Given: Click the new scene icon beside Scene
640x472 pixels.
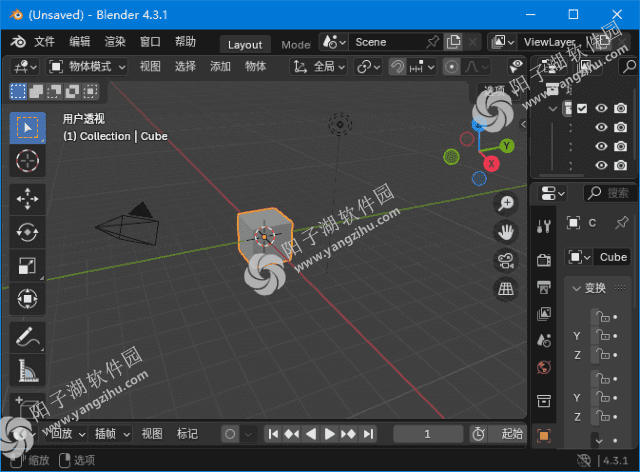Looking at the screenshot, I should click(x=453, y=42).
